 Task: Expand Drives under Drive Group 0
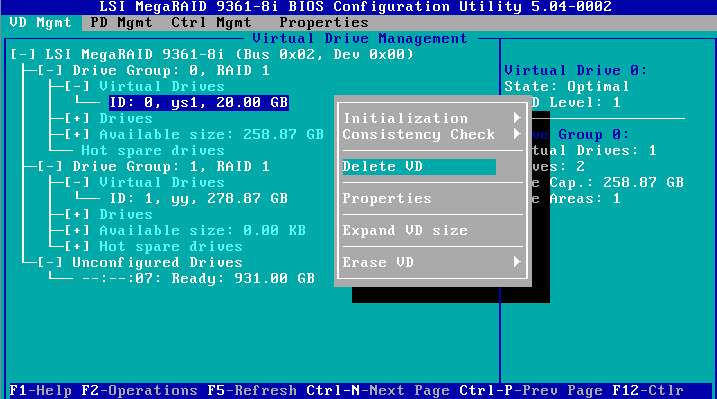pos(77,118)
